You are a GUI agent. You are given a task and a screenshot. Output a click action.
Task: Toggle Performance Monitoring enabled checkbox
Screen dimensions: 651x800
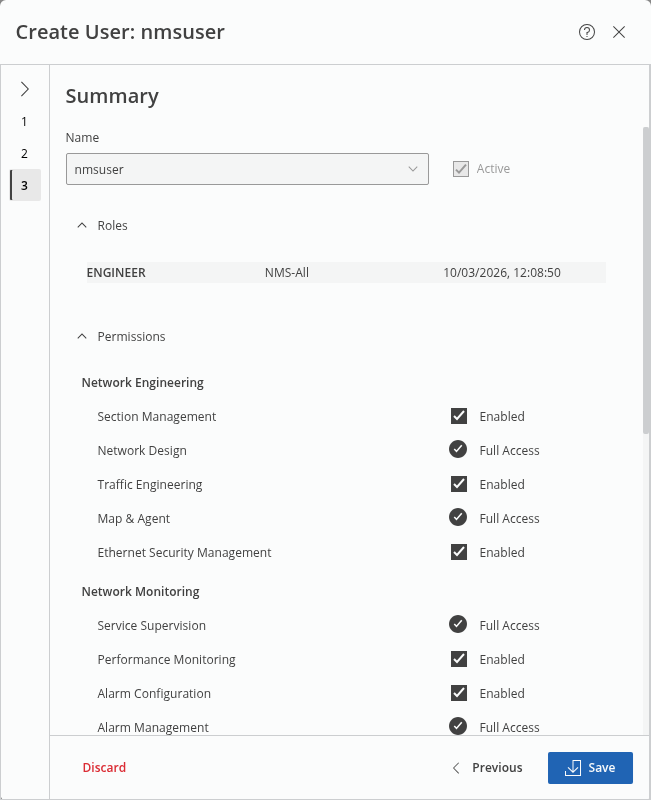pyautogui.click(x=459, y=659)
